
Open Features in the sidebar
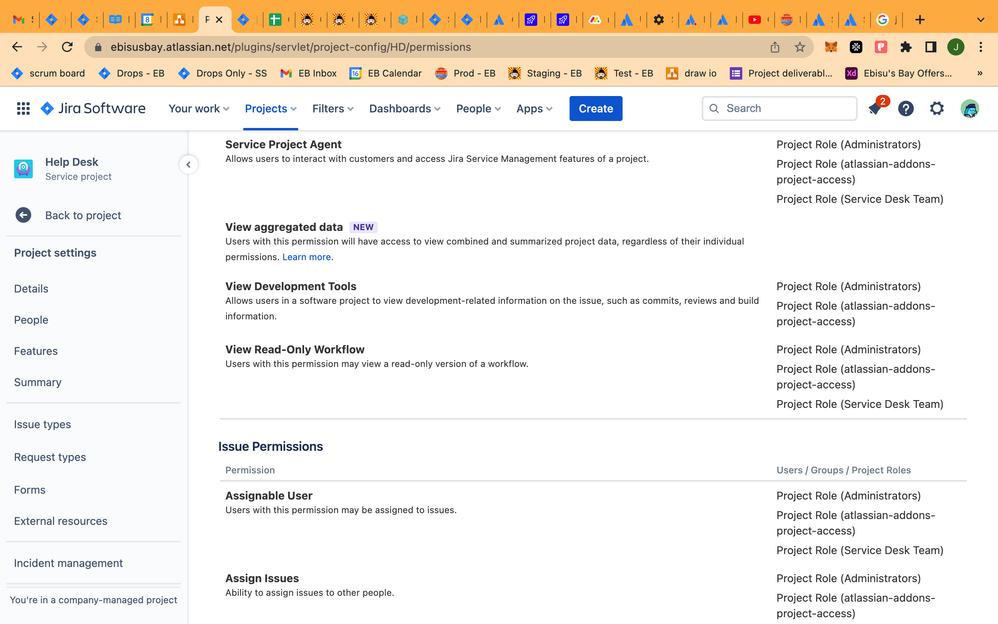click(36, 351)
